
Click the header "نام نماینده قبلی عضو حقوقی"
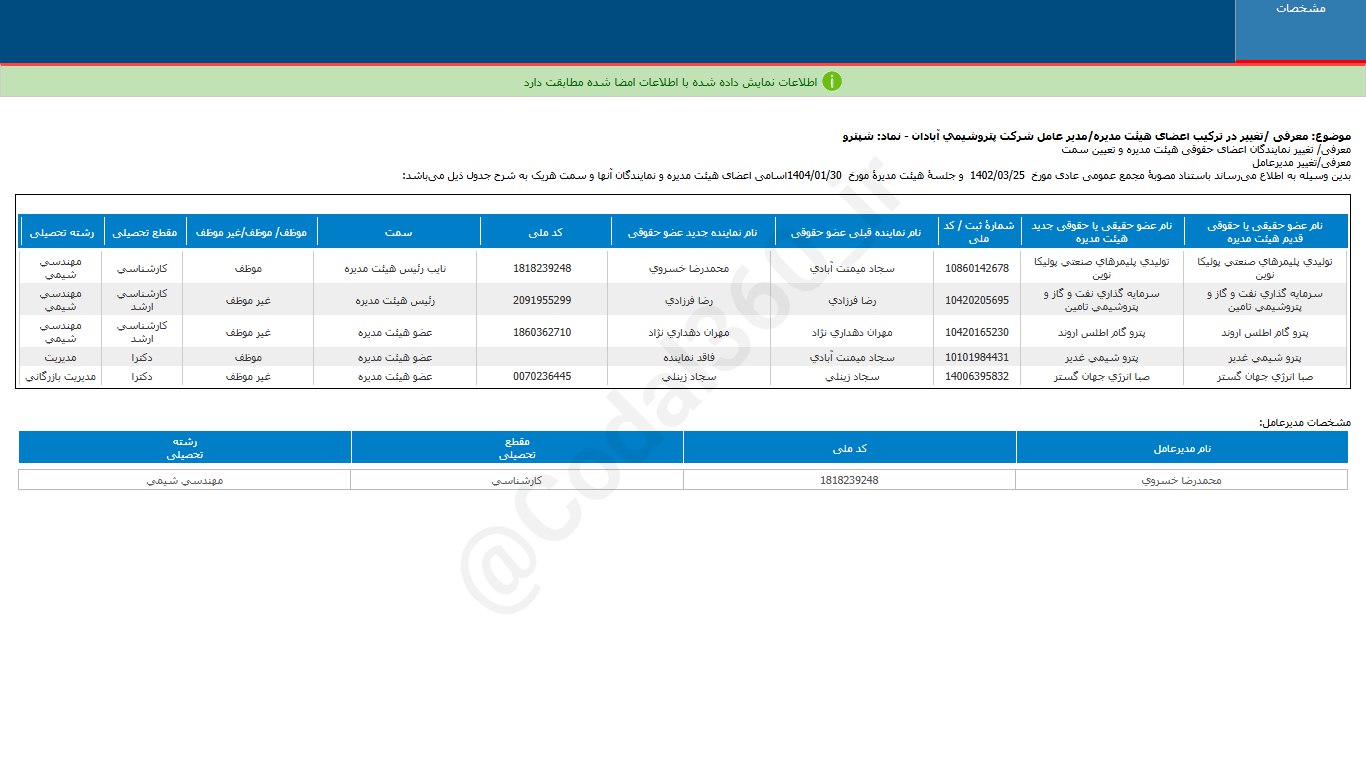[x=855, y=232]
